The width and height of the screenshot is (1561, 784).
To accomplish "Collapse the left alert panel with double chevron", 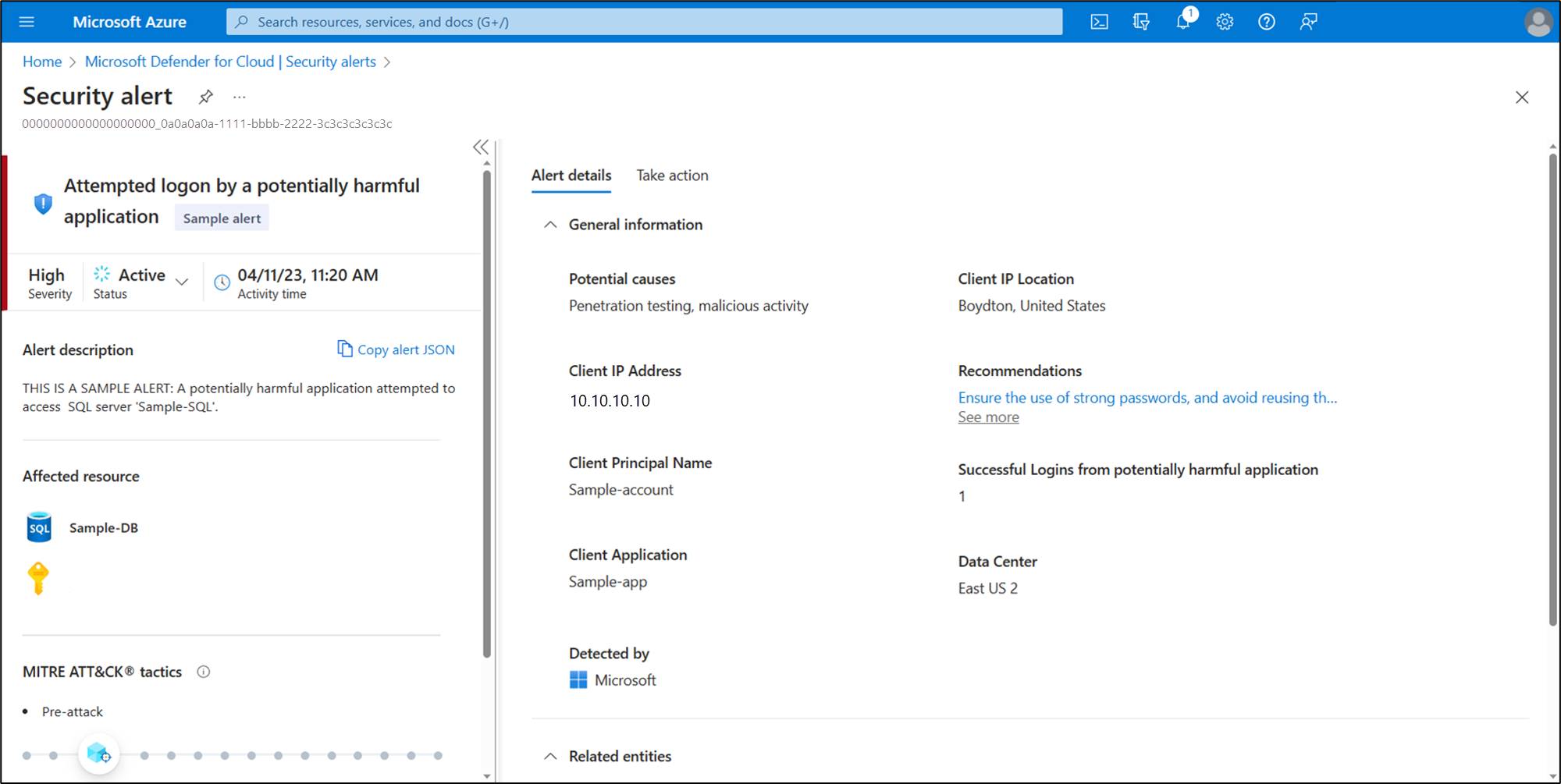I will (481, 147).
